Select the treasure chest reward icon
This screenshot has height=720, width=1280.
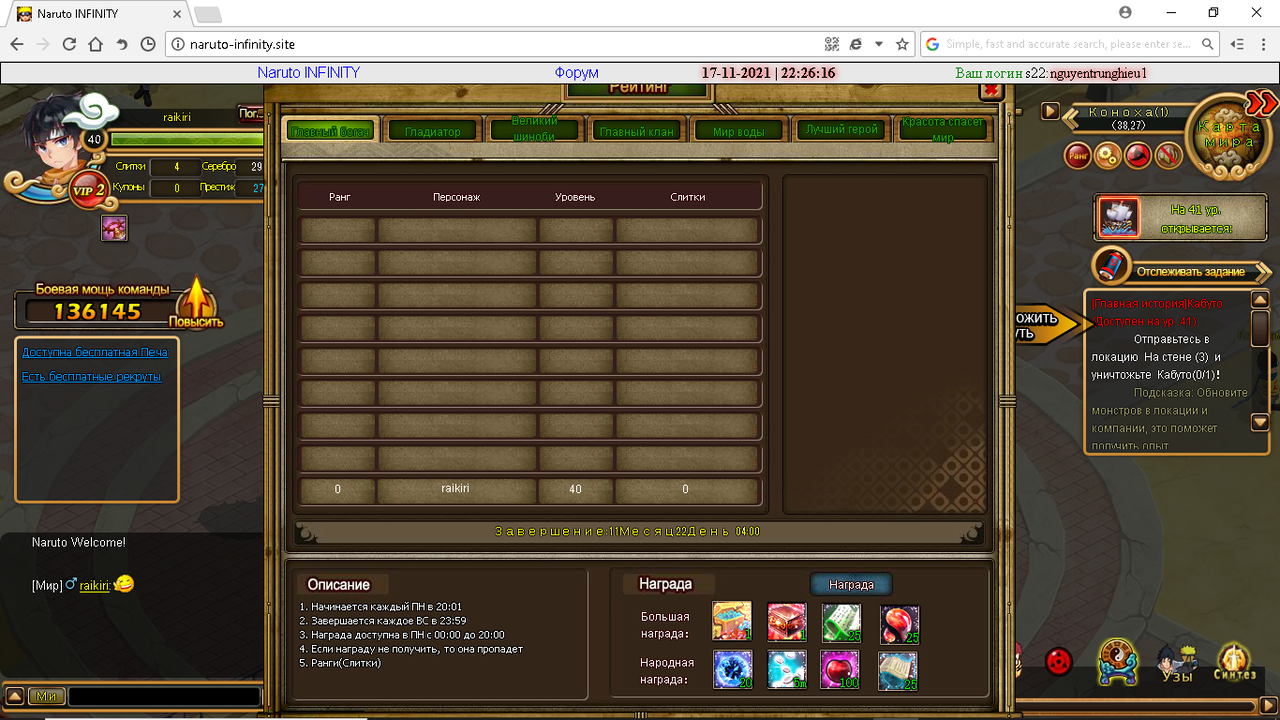(x=732, y=622)
